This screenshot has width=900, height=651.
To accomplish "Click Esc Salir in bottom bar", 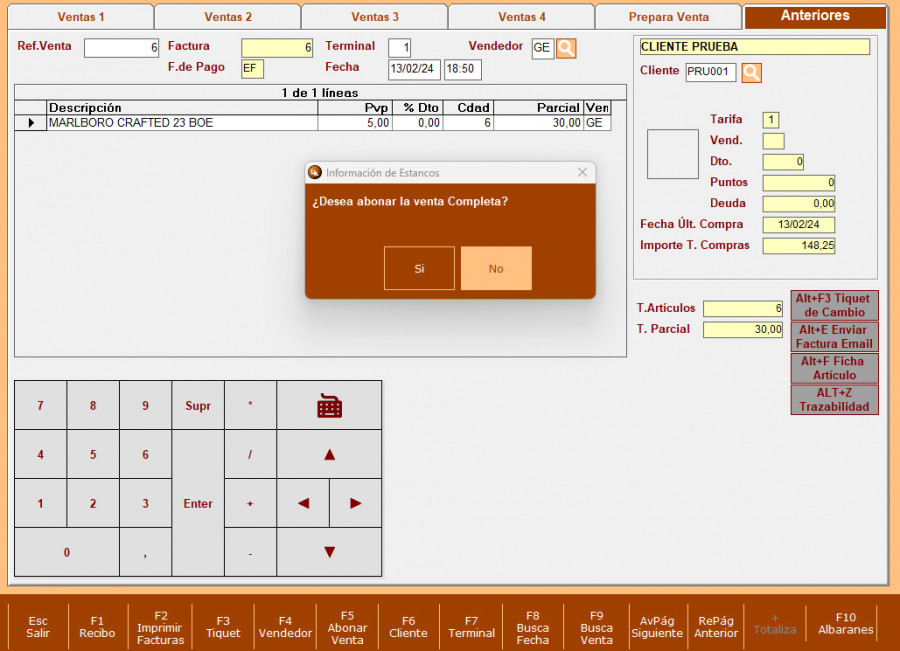I will pyautogui.click(x=38, y=627).
